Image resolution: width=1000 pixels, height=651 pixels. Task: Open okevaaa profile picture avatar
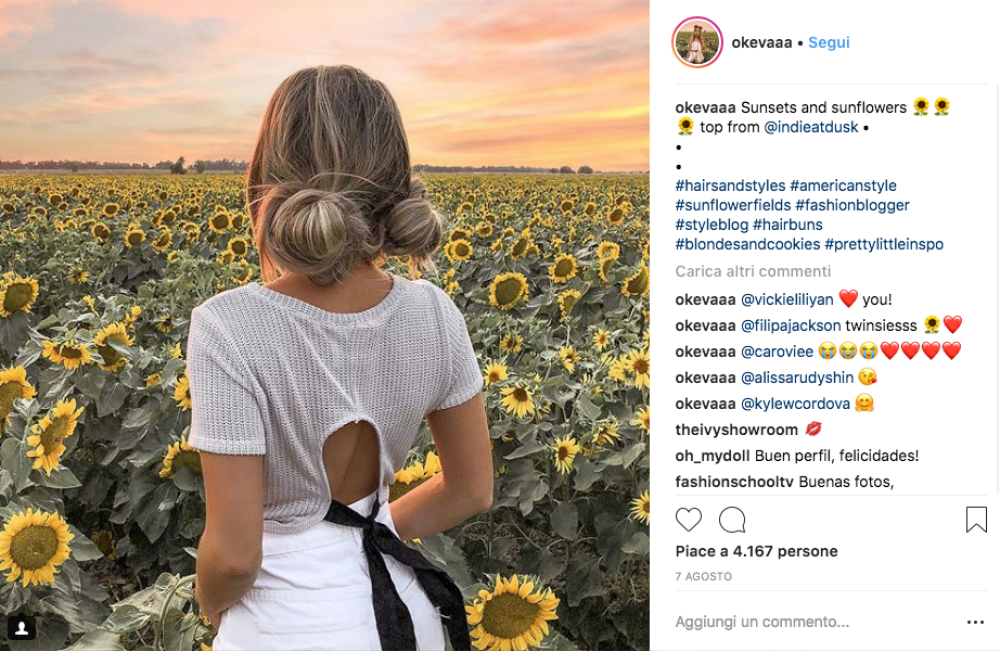(697, 43)
